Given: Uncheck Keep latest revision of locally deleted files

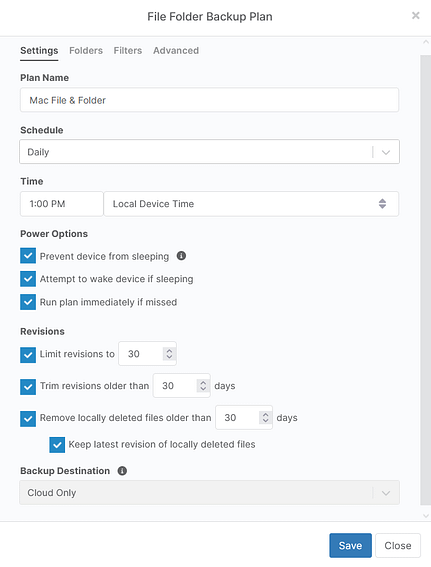Looking at the screenshot, I should click(57, 445).
